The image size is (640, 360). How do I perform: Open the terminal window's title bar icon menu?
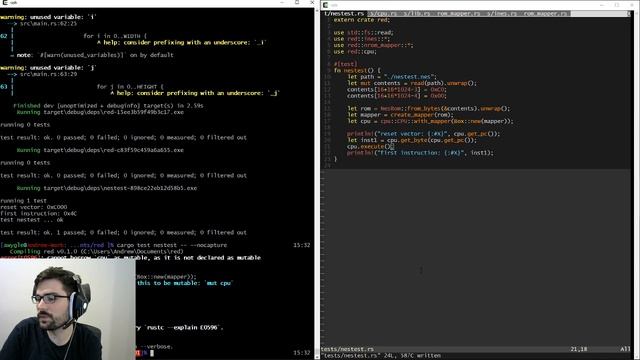(x=5, y=2)
